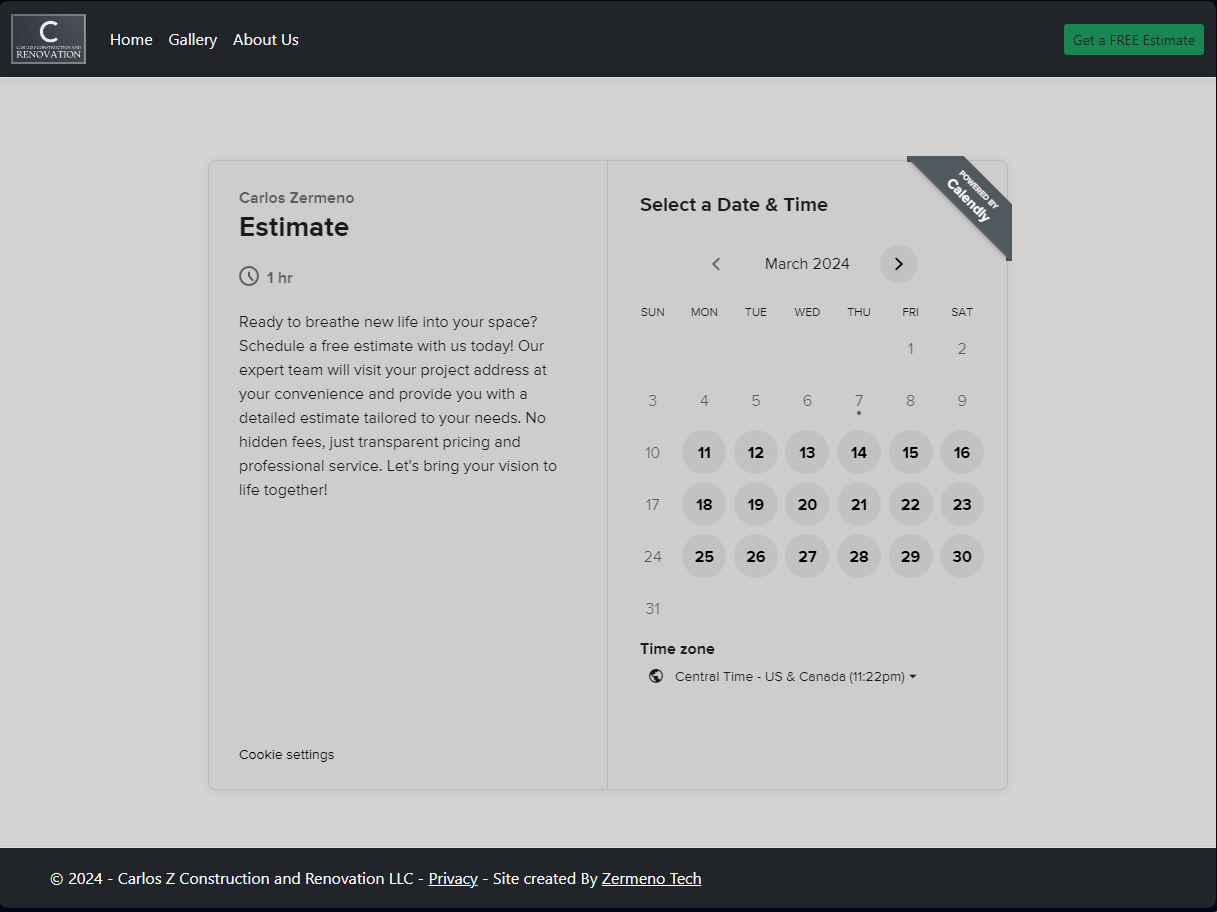Go to next month arrow

[898, 264]
